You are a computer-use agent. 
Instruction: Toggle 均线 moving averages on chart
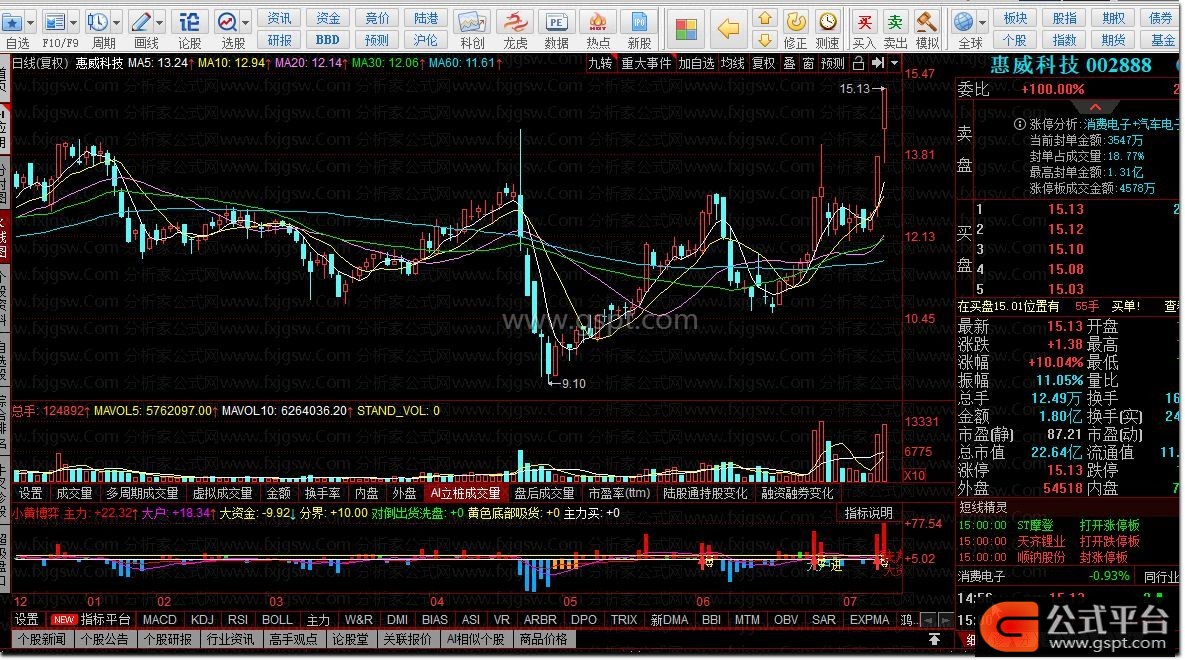pyautogui.click(x=732, y=64)
